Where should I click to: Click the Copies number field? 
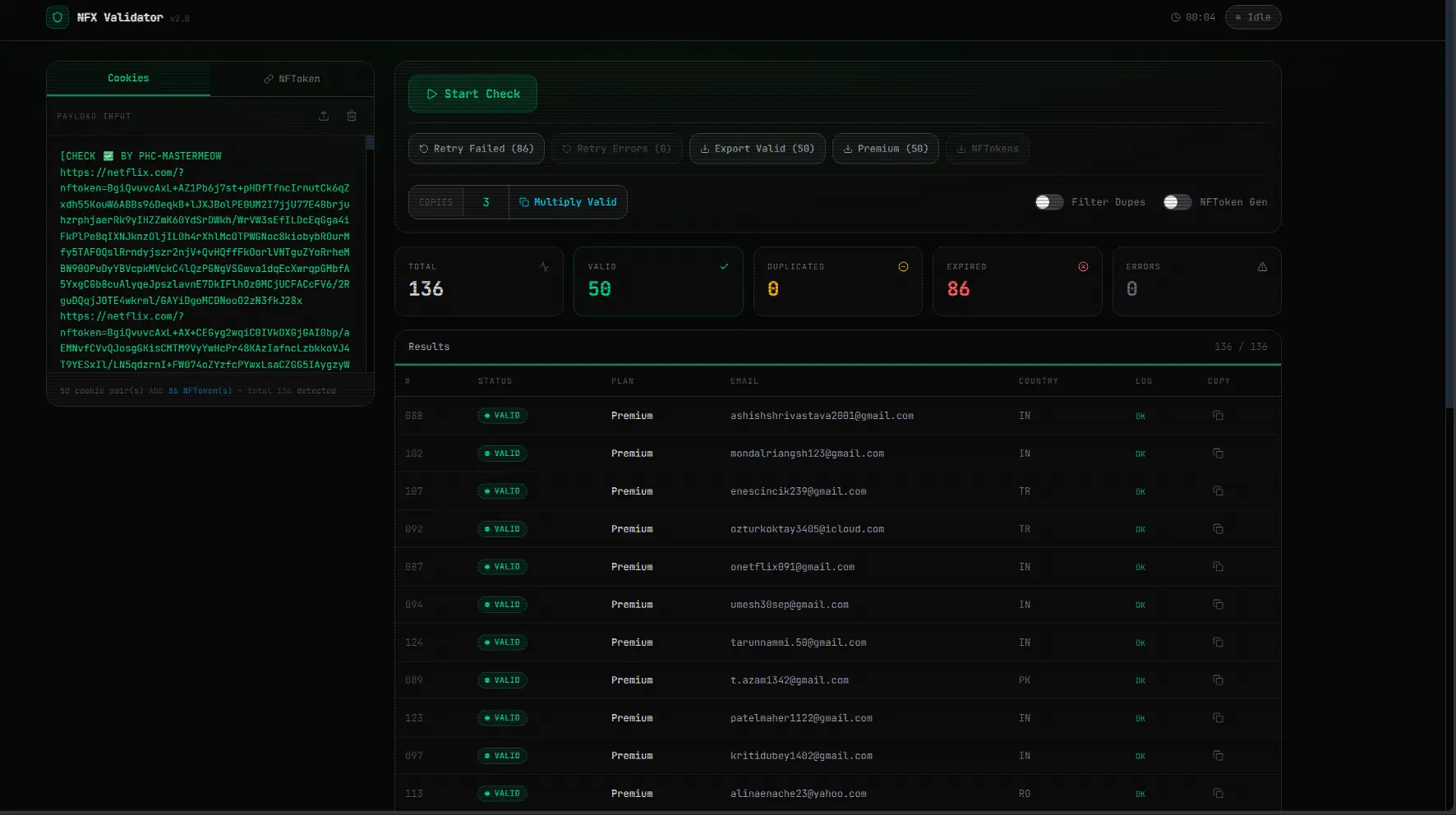(486, 202)
